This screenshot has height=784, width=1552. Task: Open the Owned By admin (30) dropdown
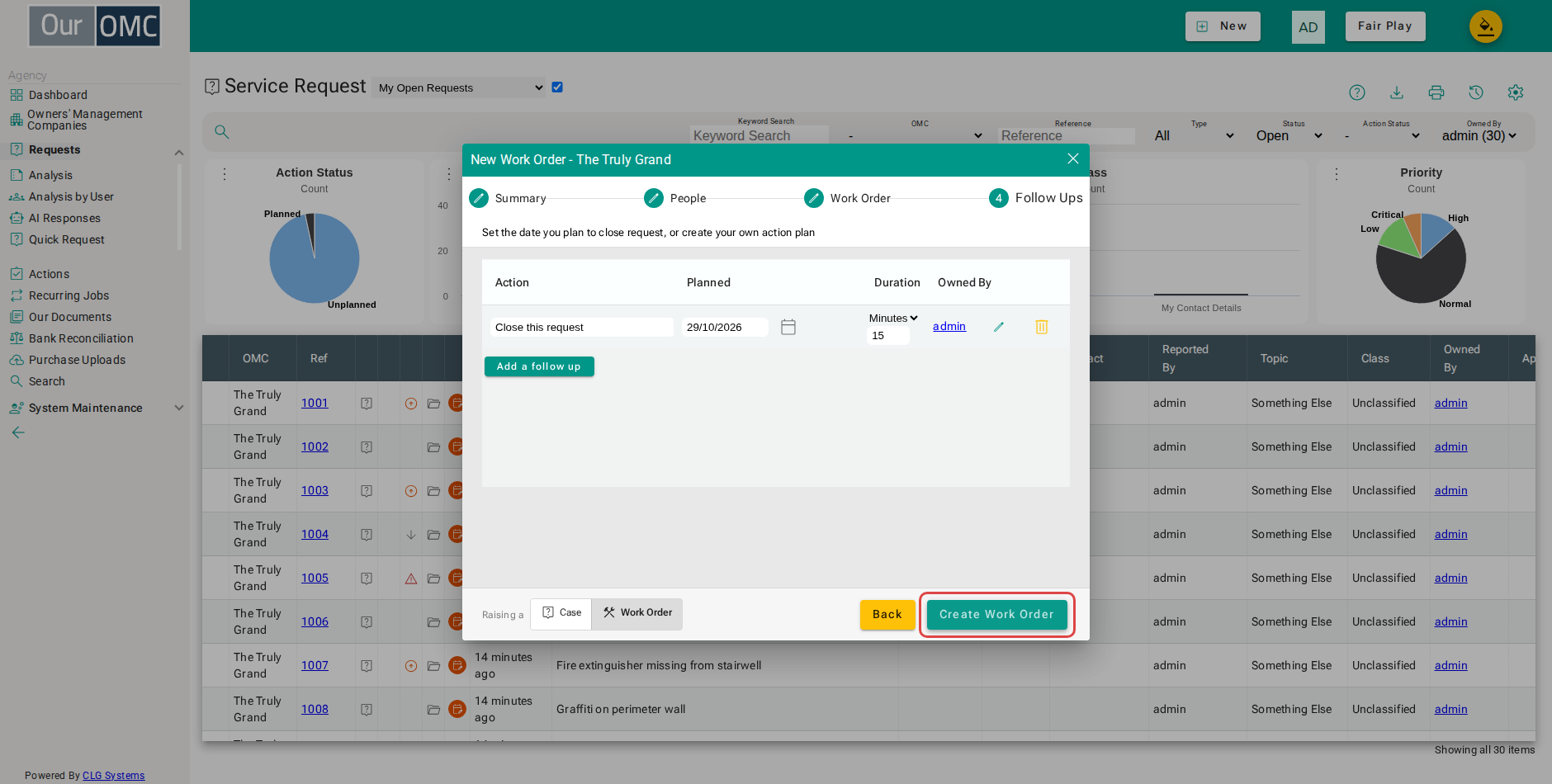pos(1479,135)
